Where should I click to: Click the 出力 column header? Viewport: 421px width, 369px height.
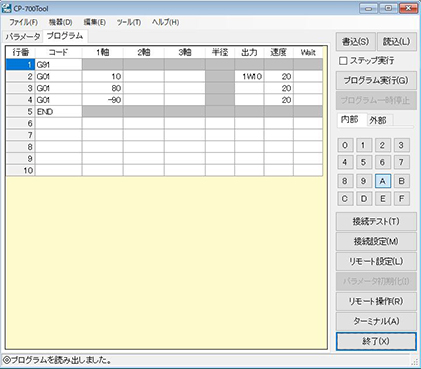click(x=249, y=52)
